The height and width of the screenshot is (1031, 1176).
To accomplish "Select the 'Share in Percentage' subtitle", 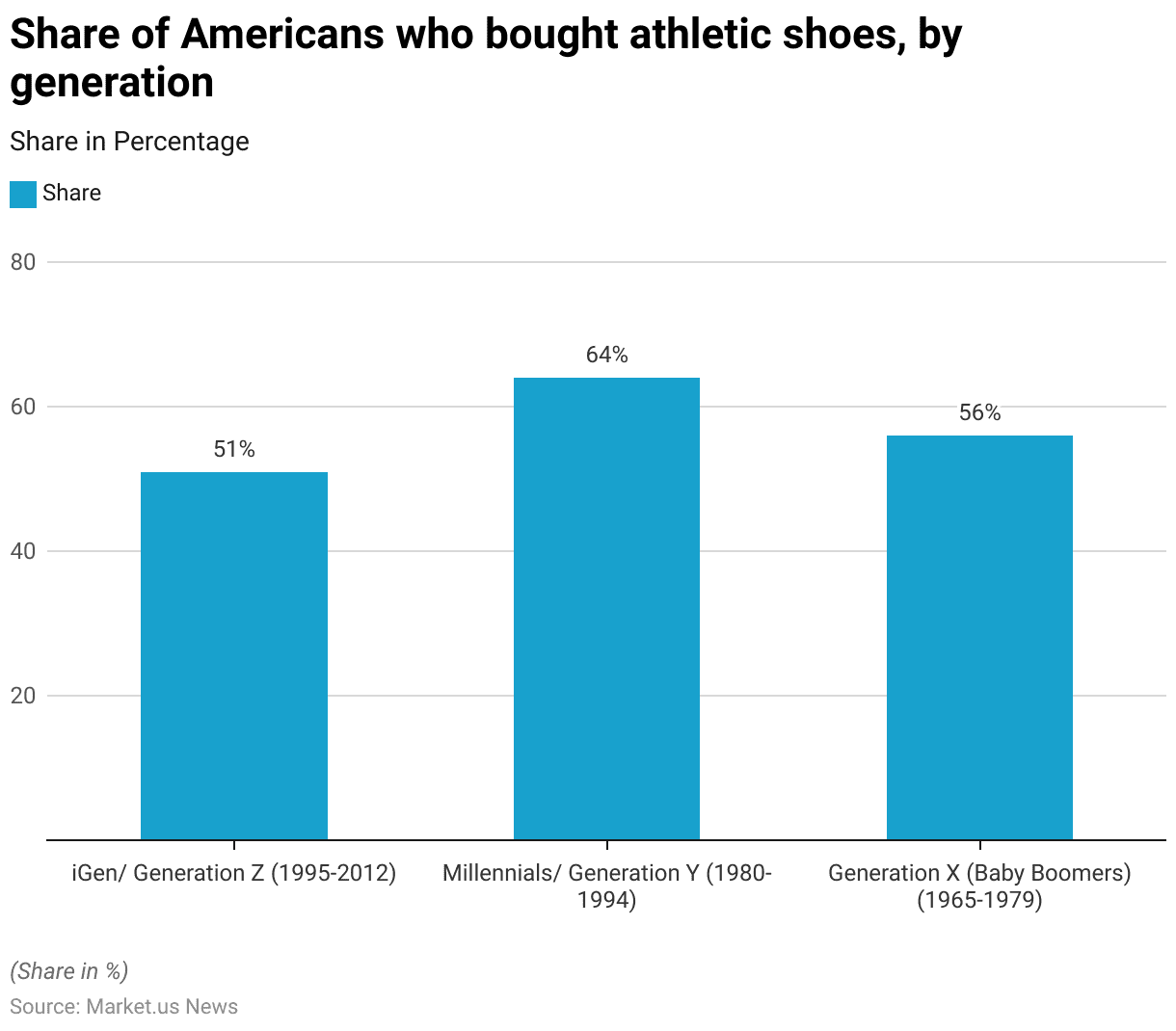I will tap(129, 142).
